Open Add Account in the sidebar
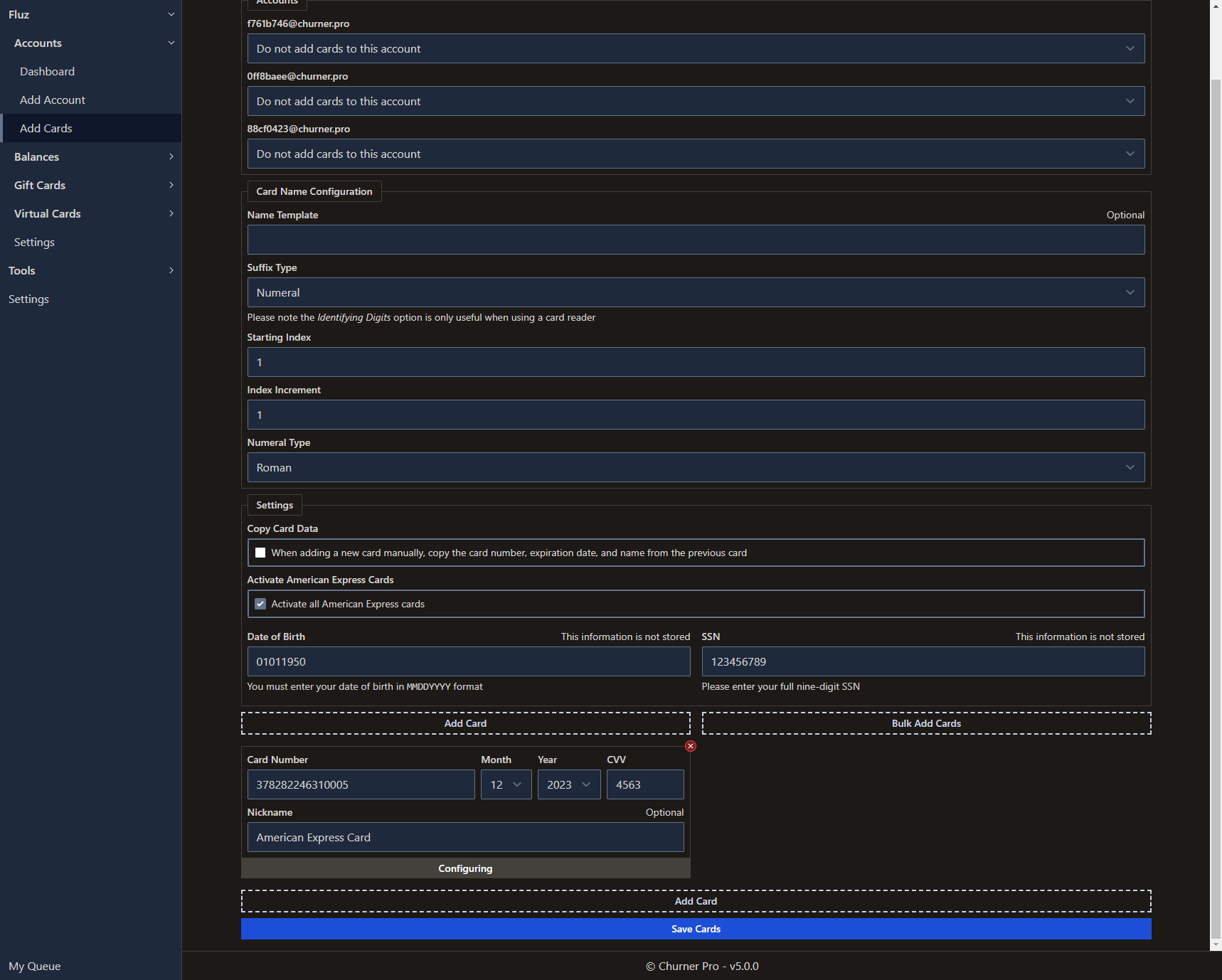 [53, 100]
